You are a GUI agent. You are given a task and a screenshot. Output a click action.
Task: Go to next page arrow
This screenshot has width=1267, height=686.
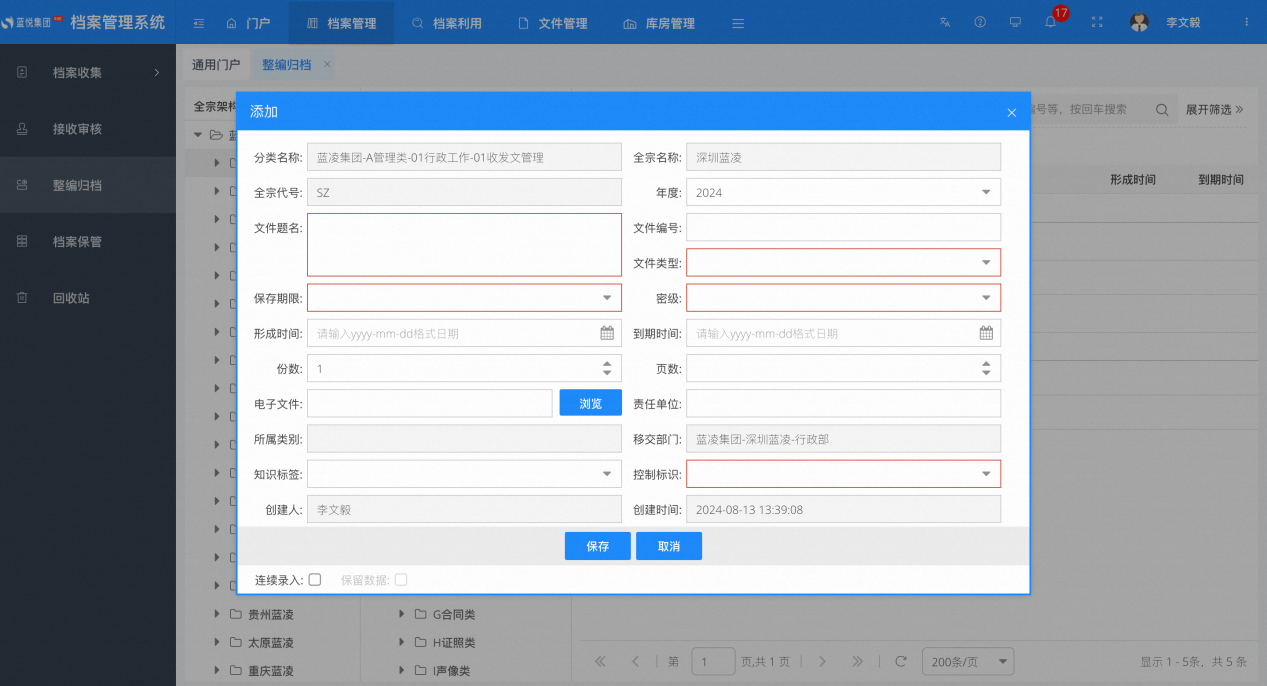(822, 661)
